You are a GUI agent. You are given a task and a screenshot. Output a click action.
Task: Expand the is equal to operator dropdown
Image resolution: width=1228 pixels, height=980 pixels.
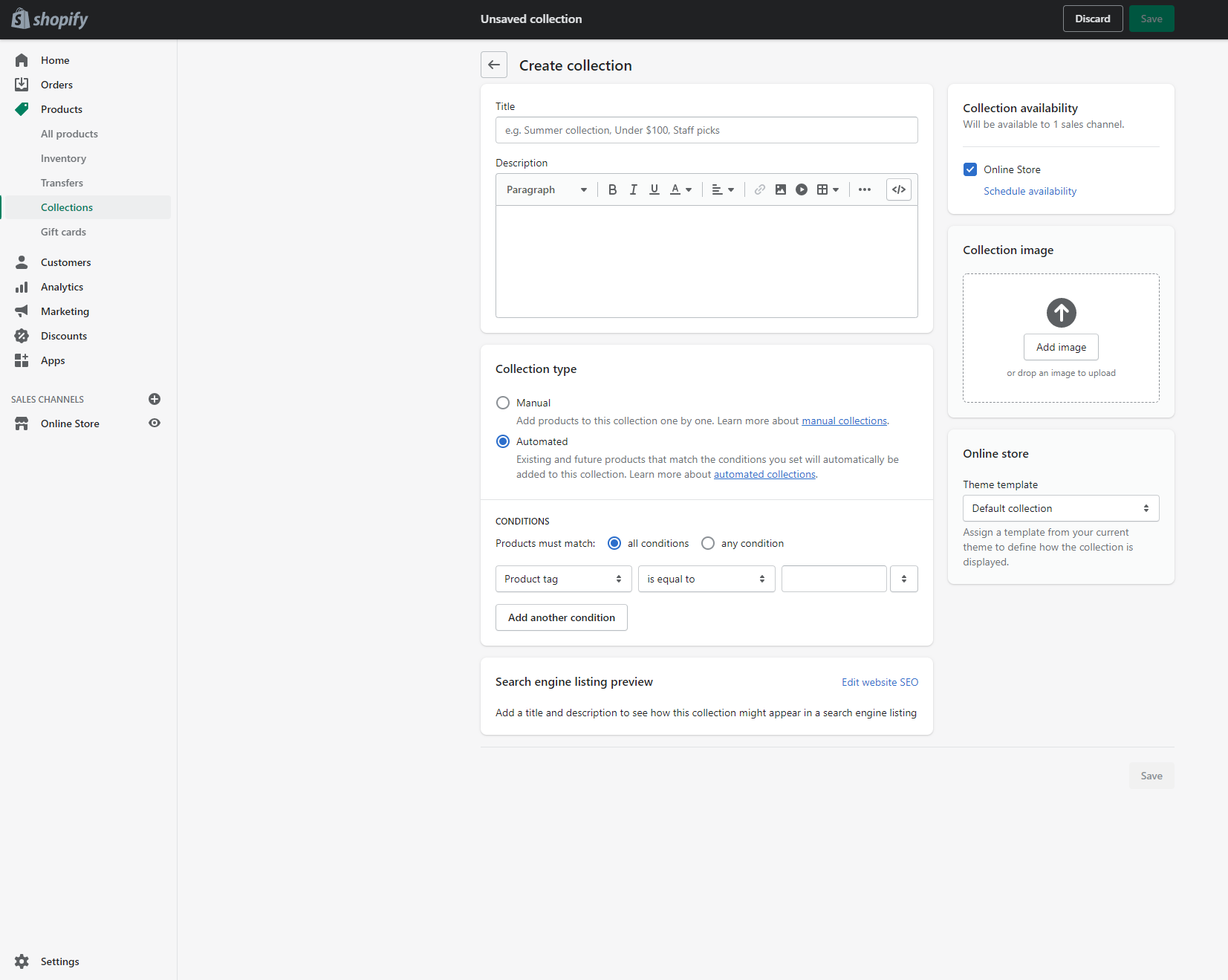706,579
